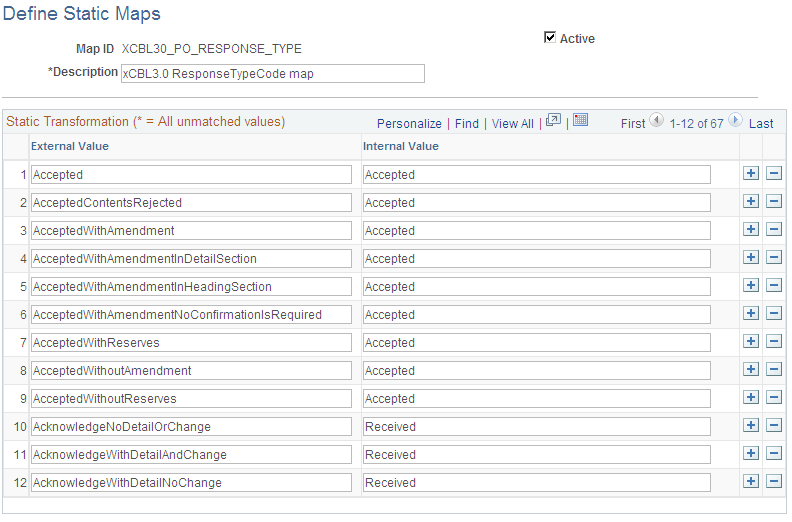Delete the AcknowledgeNoDetailOrChange row
792x522 pixels.
coord(774,425)
